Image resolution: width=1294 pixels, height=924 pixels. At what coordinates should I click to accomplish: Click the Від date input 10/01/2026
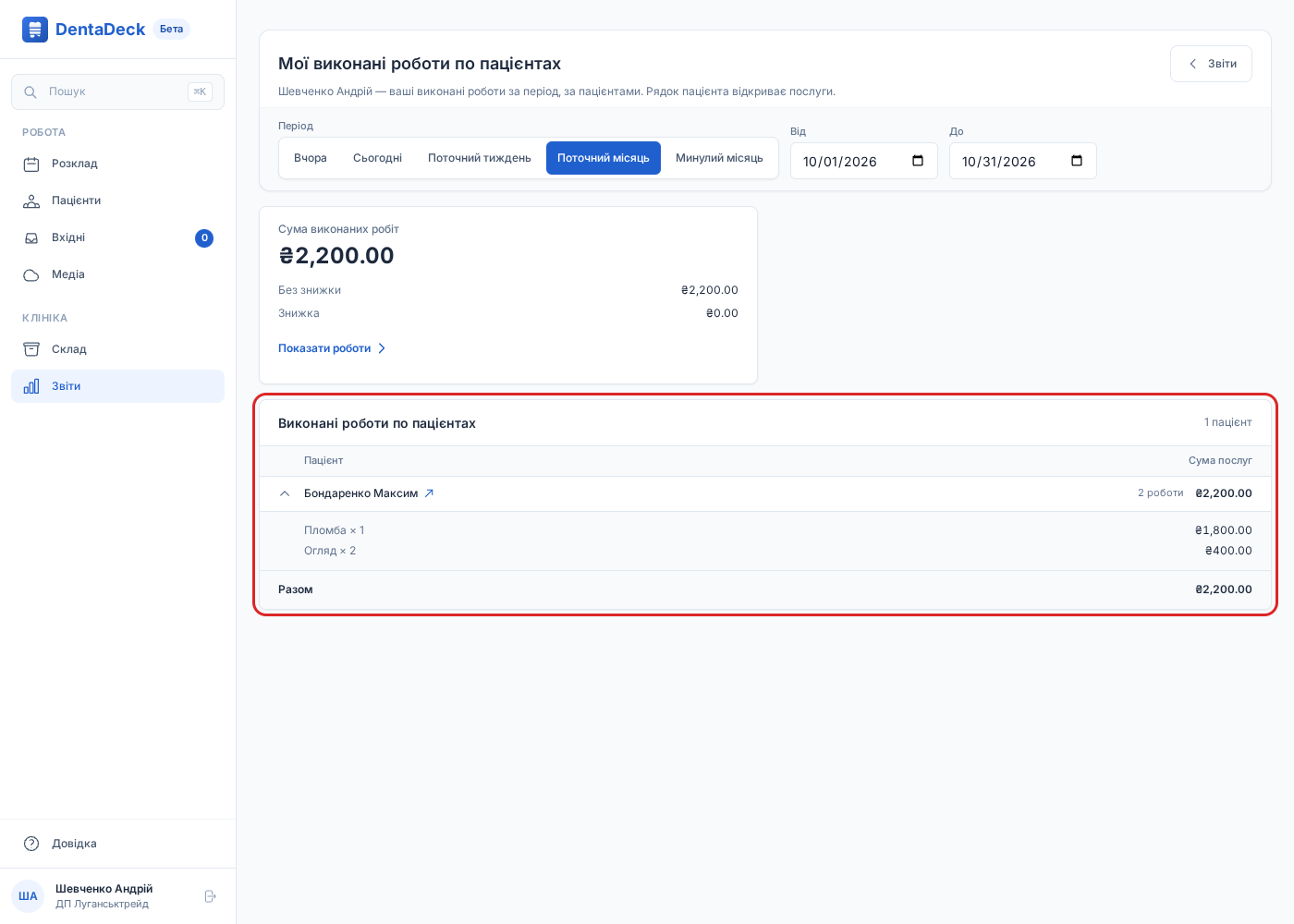tap(864, 161)
